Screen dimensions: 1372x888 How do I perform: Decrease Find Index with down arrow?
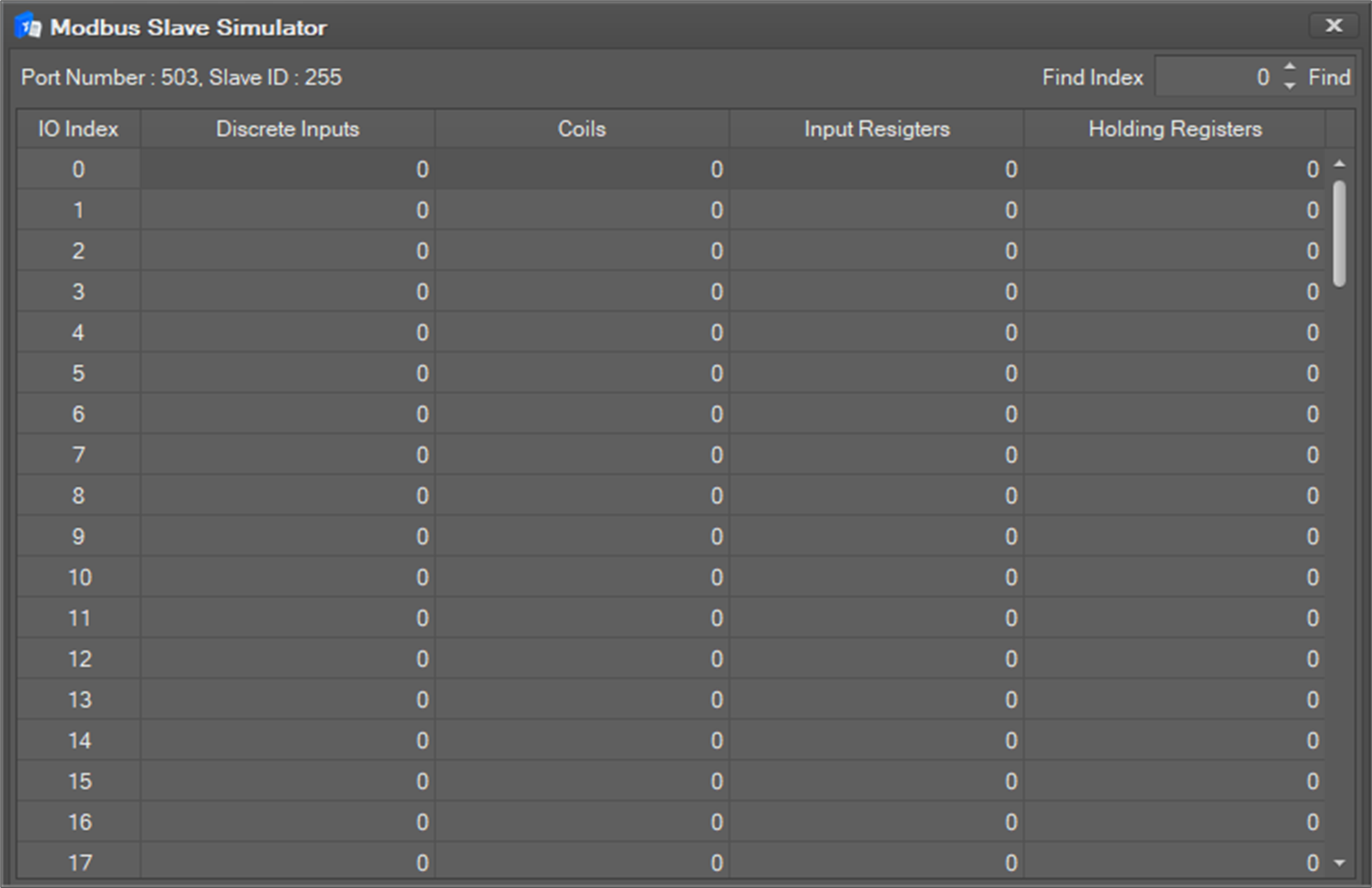click(x=1290, y=86)
